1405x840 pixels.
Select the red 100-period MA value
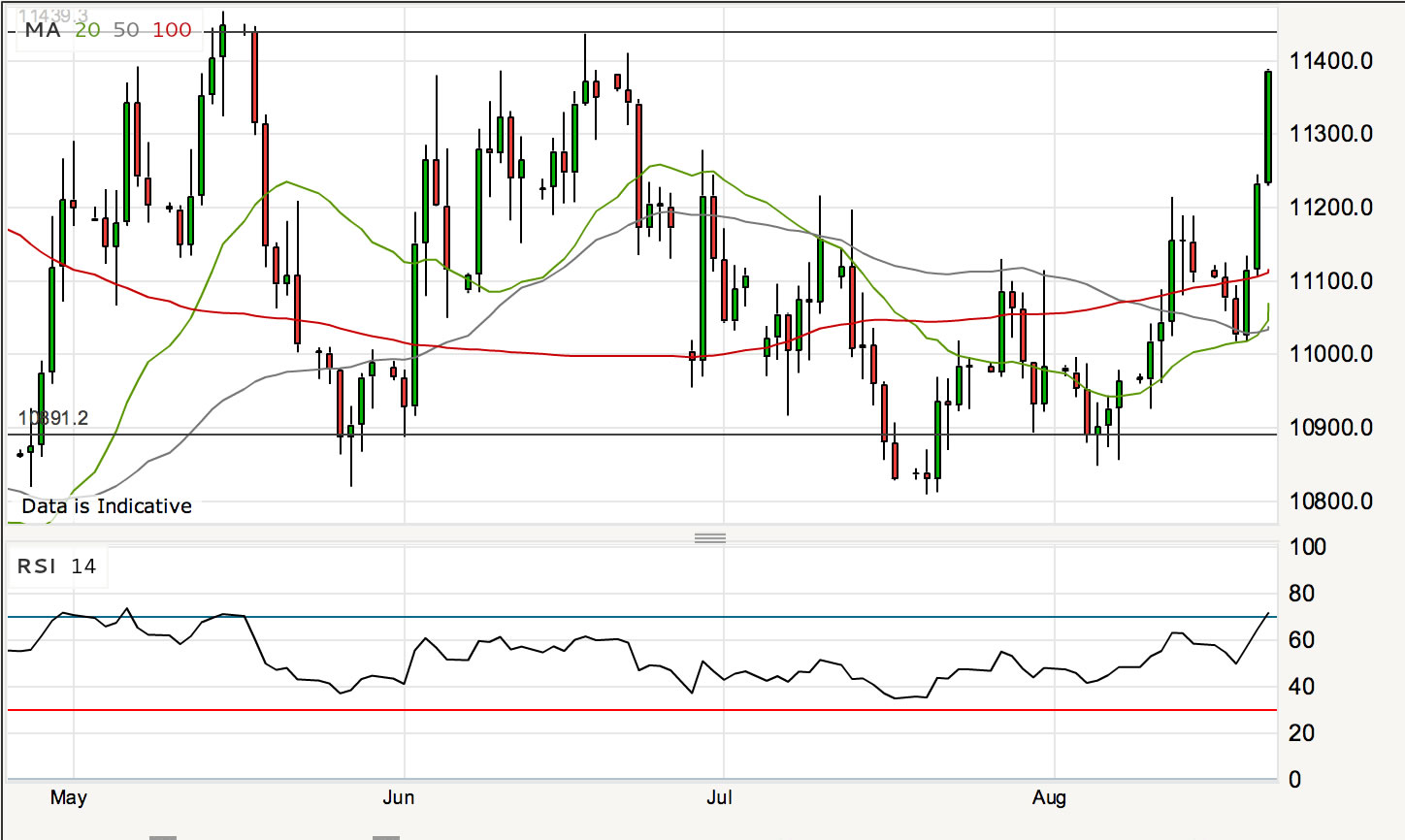(172, 30)
